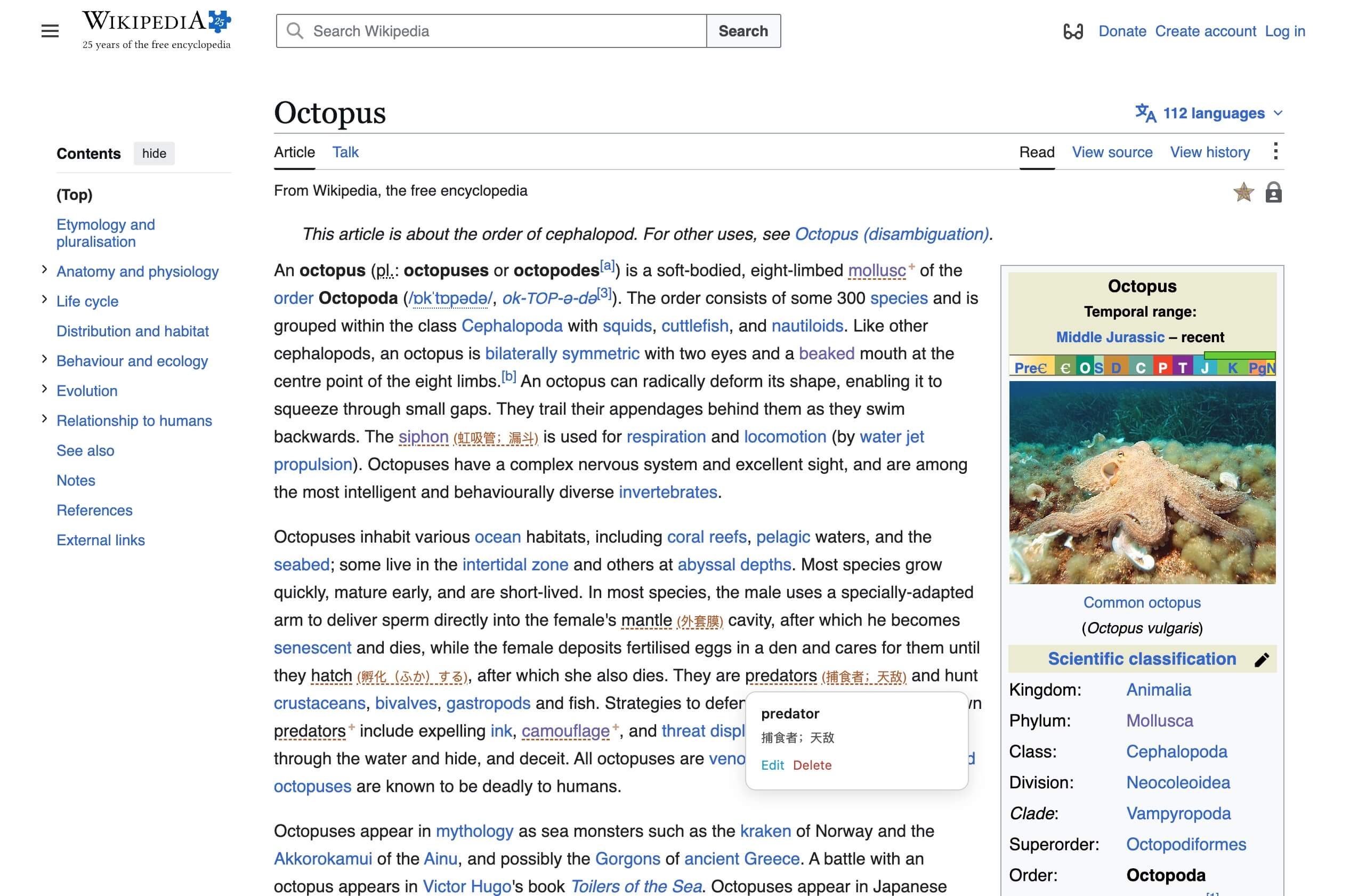The height and width of the screenshot is (896, 1350).
Task: Open the Middle Jurassic link
Action: point(1110,337)
